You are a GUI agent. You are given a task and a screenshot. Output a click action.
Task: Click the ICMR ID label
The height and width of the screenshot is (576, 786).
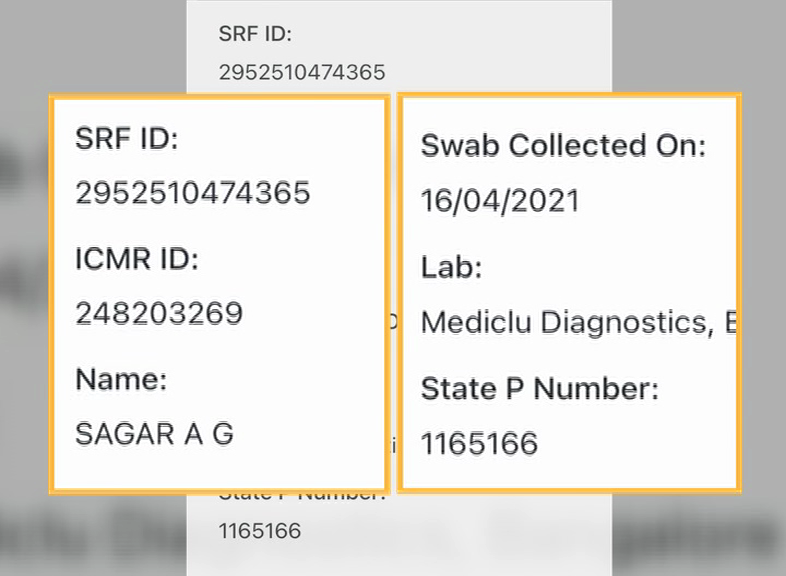[x=137, y=259]
